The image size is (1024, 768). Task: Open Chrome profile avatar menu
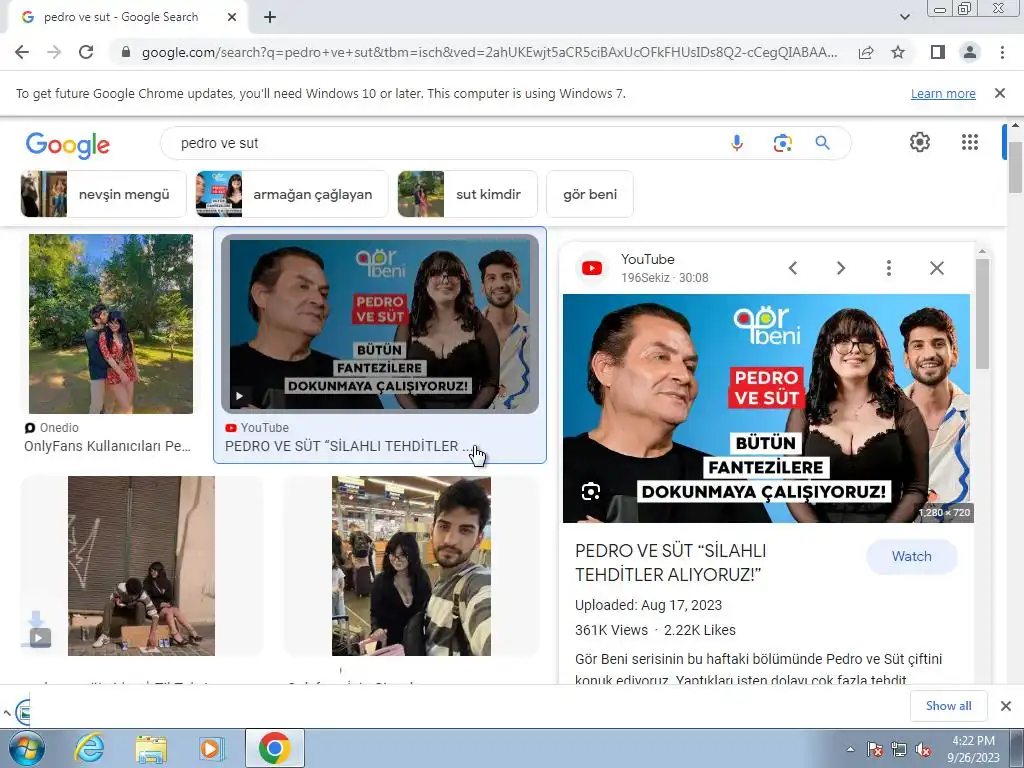point(970,52)
